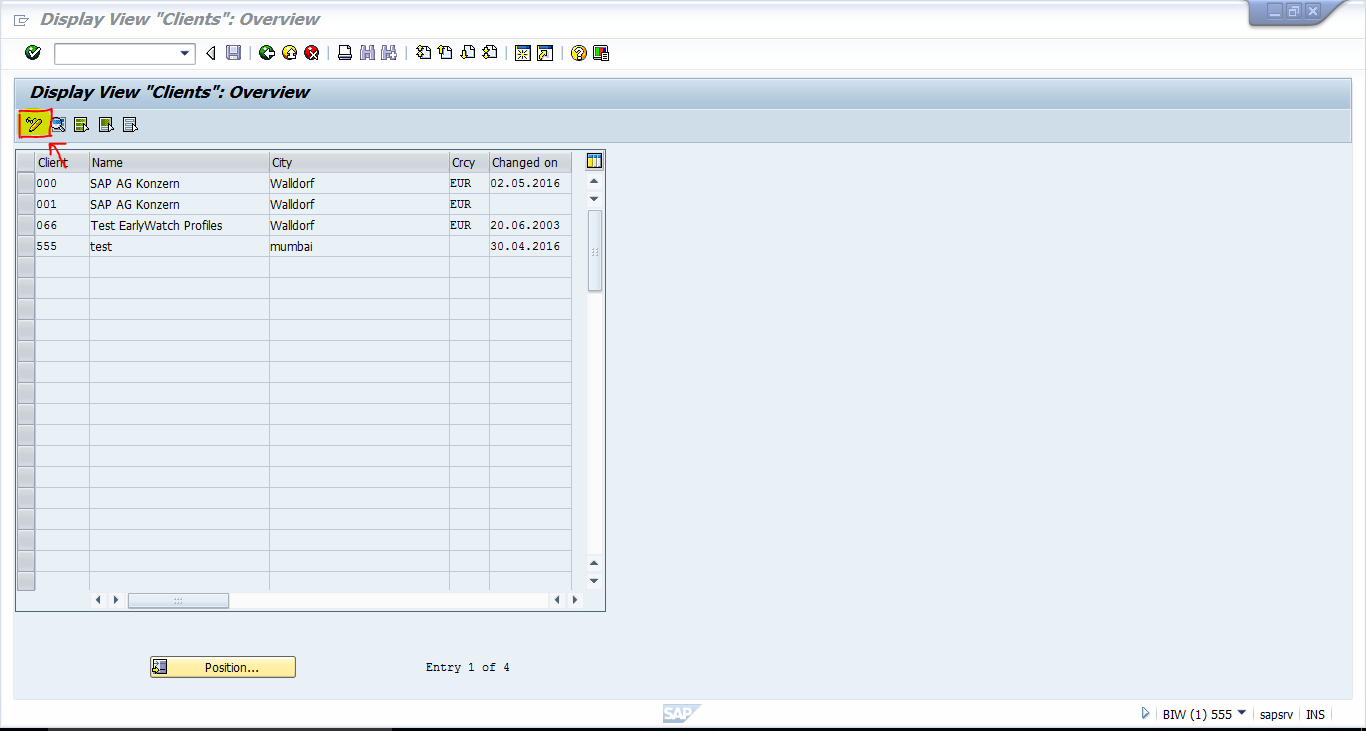
Task: Click the Position... button
Action: coord(223,667)
